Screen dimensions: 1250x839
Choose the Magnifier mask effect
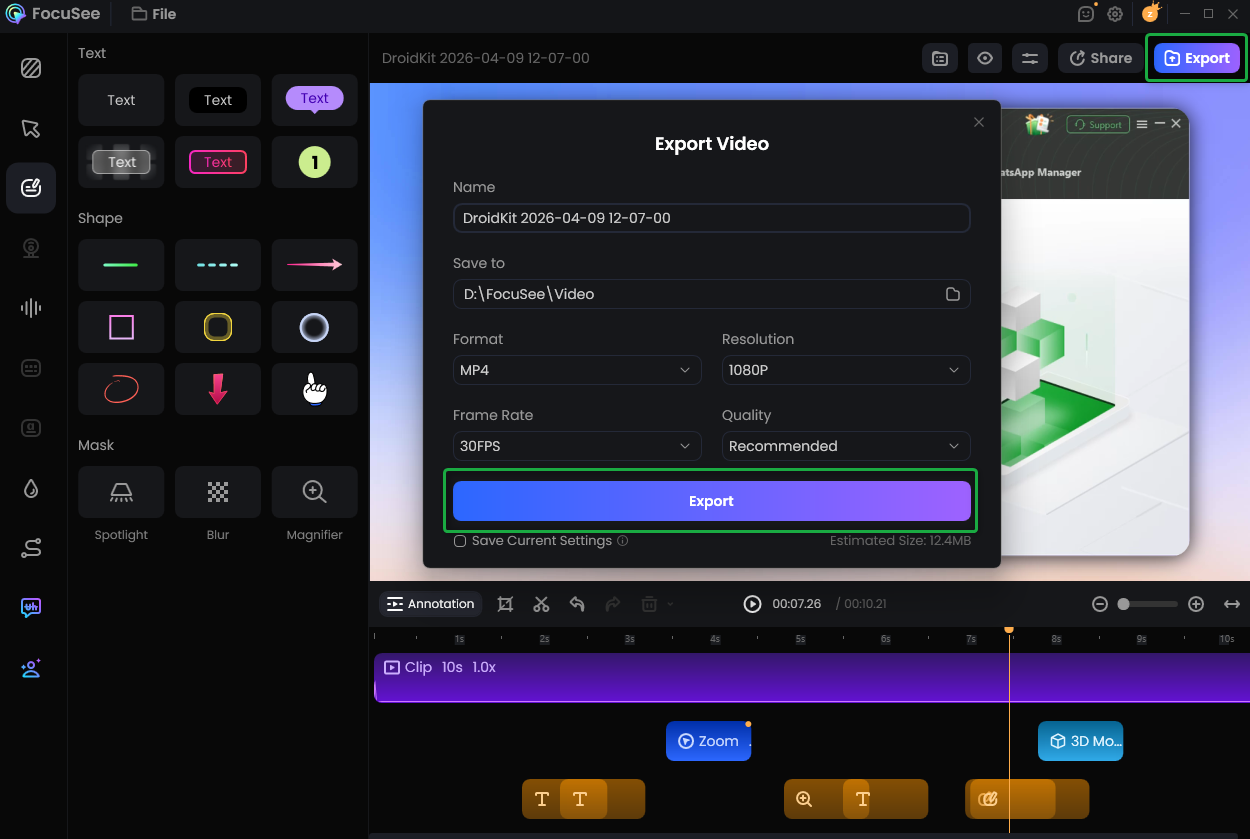tap(314, 492)
